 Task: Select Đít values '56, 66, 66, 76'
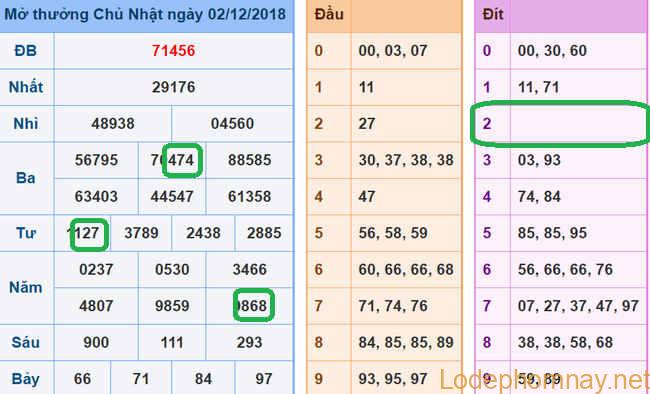[565, 270]
